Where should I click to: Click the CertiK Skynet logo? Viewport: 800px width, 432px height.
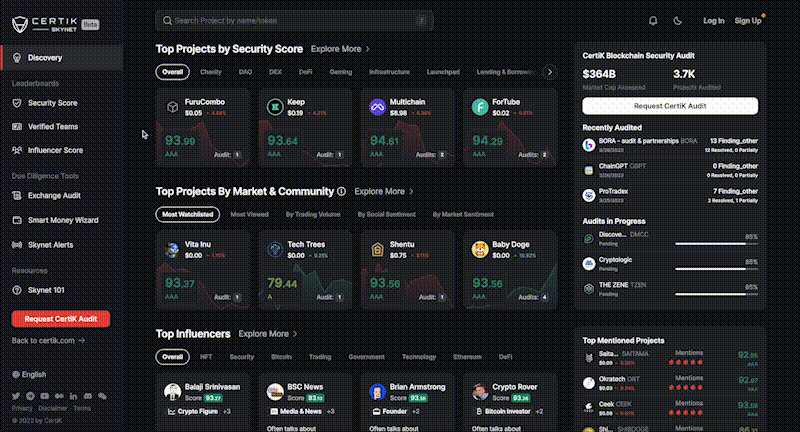coord(55,24)
